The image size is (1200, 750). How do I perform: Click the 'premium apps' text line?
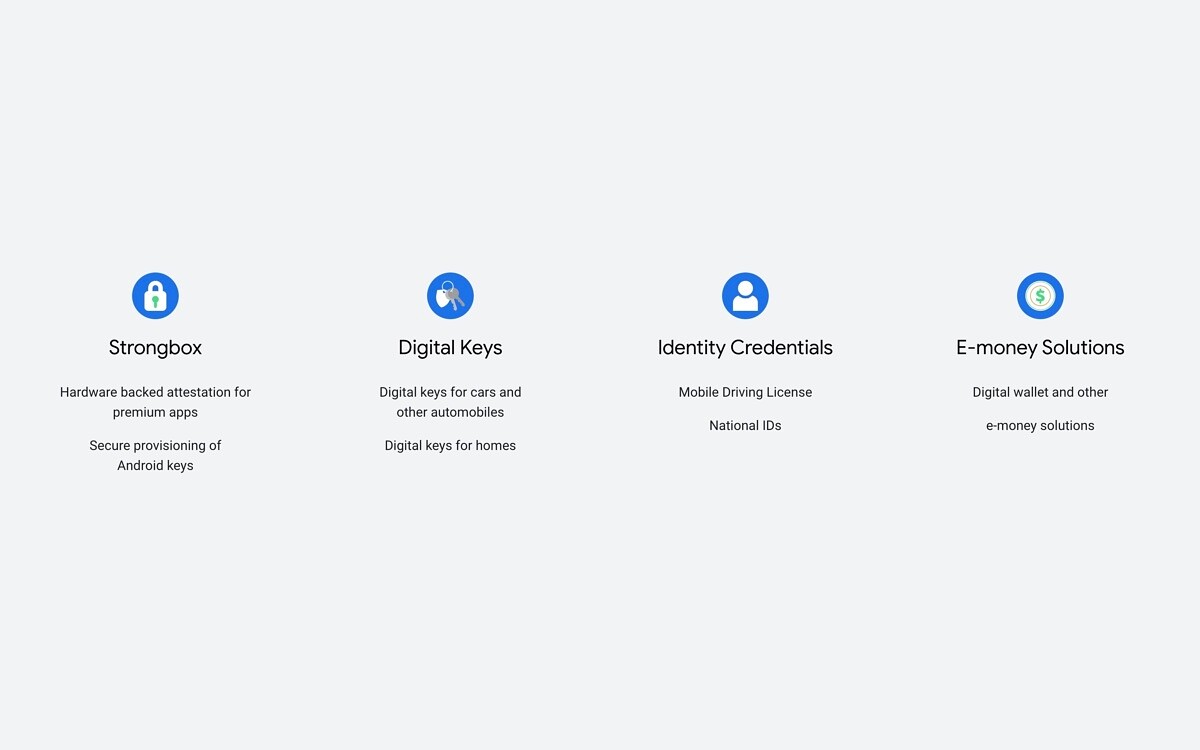pyautogui.click(x=155, y=412)
